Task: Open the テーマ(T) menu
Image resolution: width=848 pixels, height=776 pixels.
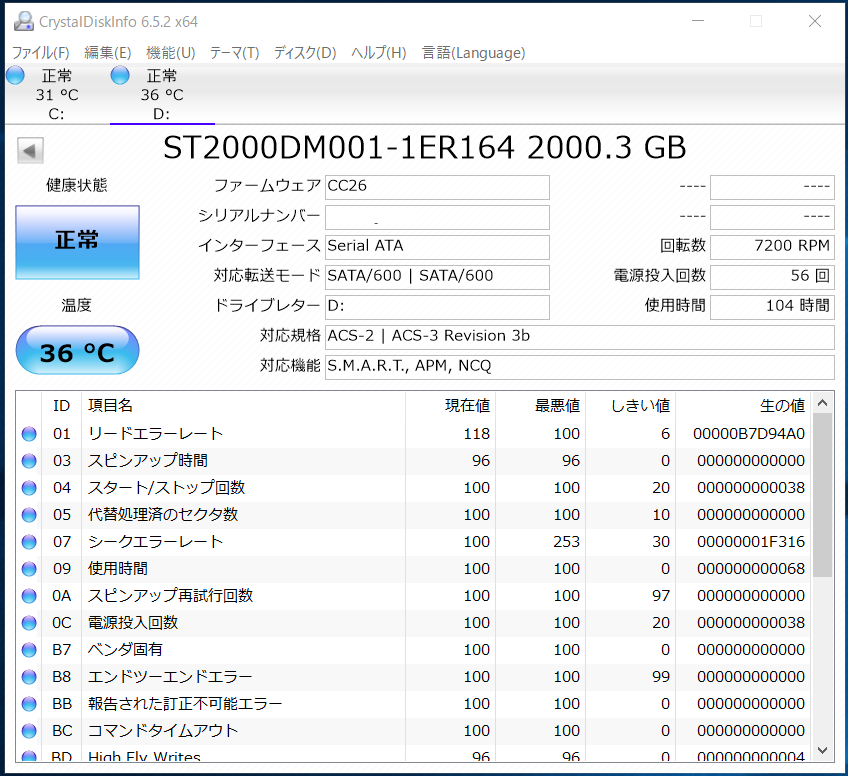Action: [234, 52]
